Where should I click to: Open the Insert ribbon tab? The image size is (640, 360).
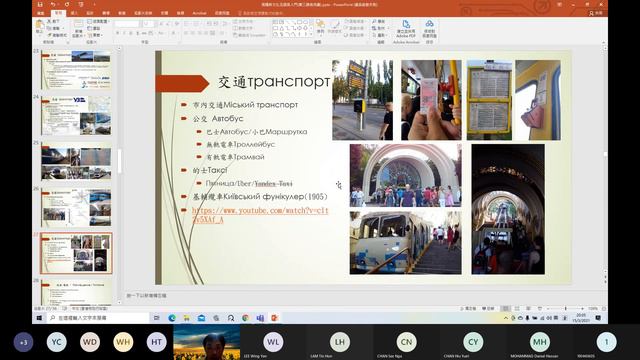74,13
